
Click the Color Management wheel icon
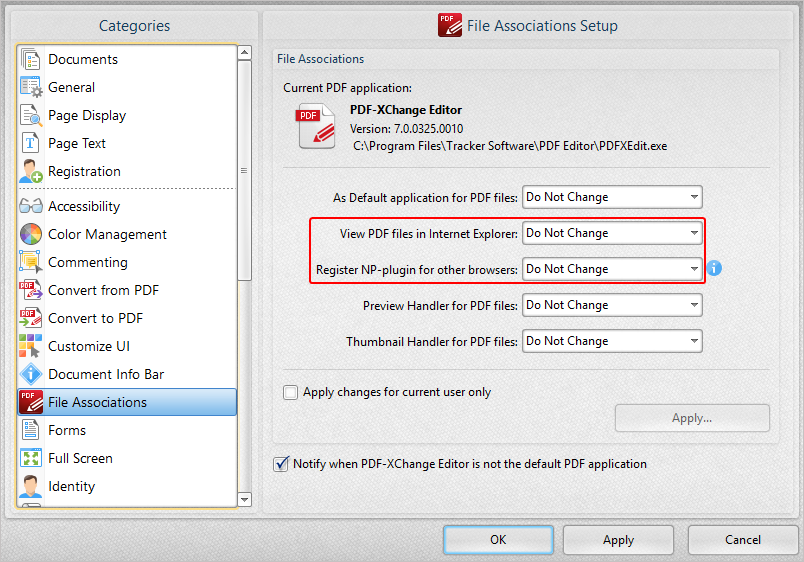(31, 234)
